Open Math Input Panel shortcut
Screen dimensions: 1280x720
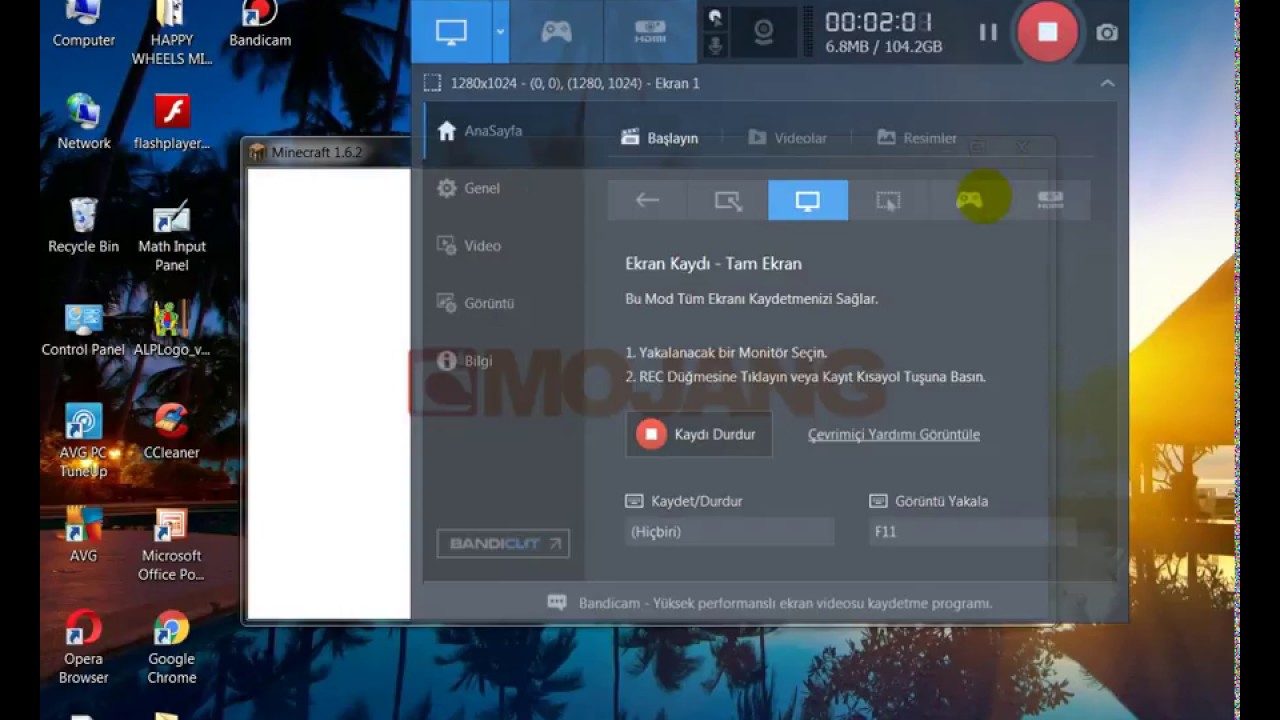tap(172, 235)
